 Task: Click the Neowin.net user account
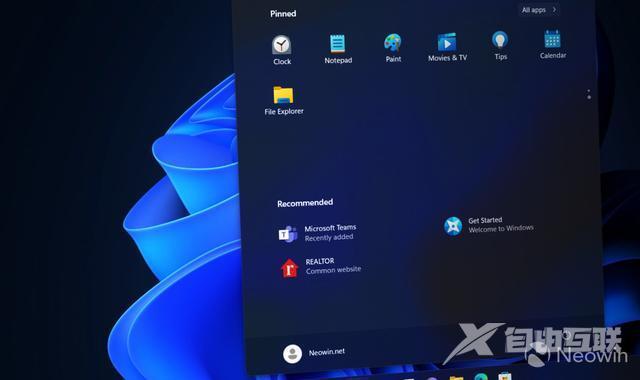314,353
